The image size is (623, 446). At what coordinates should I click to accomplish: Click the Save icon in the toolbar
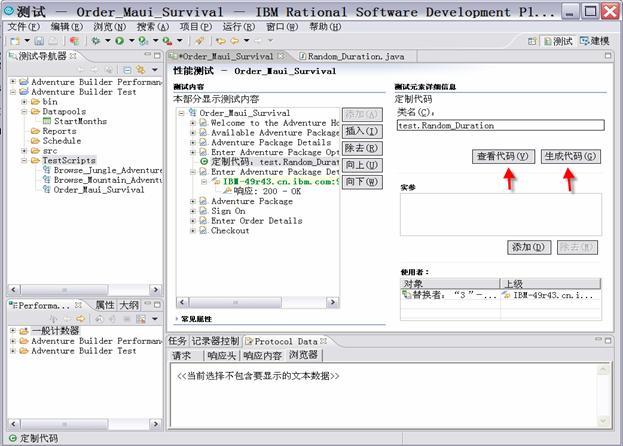tap(38, 41)
